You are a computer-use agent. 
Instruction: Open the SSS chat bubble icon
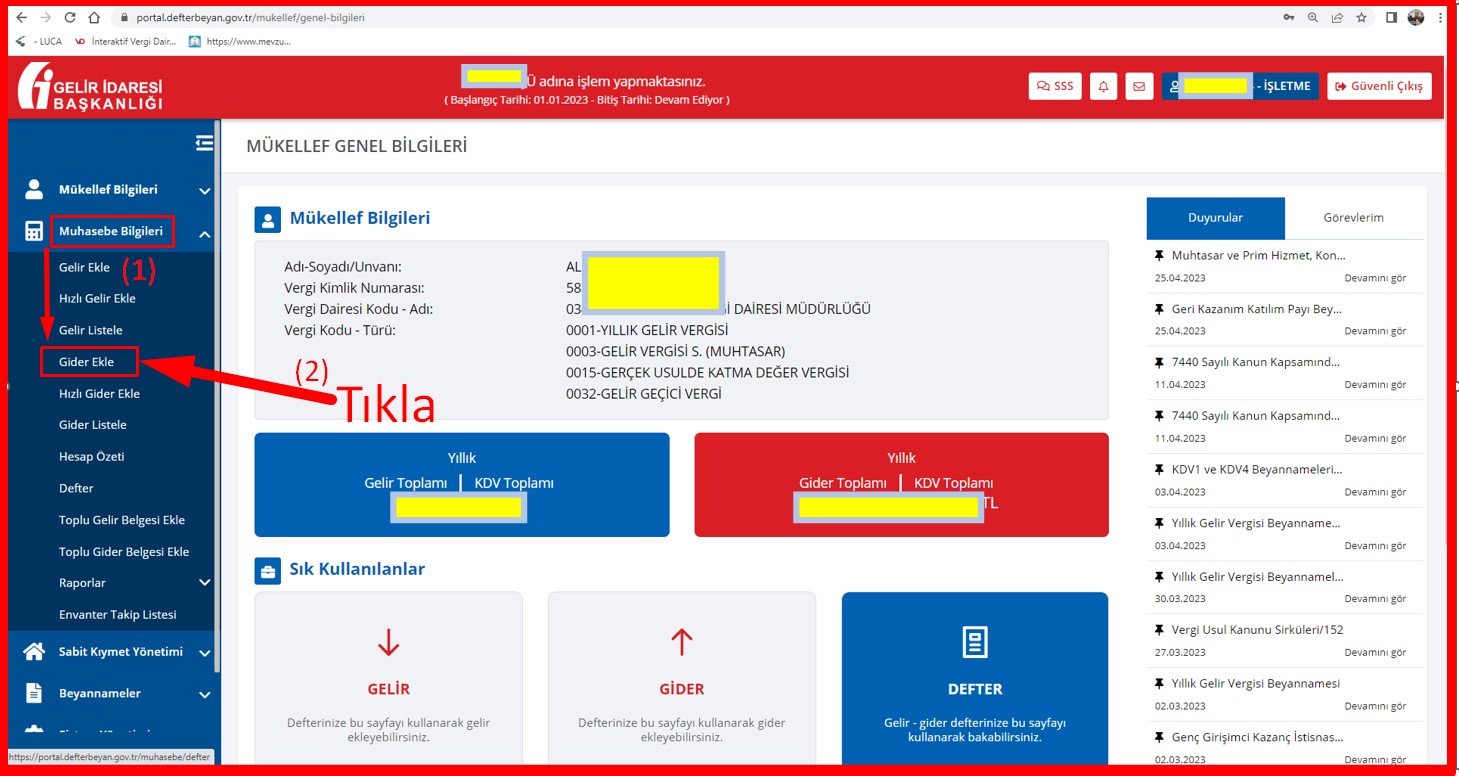point(1054,86)
